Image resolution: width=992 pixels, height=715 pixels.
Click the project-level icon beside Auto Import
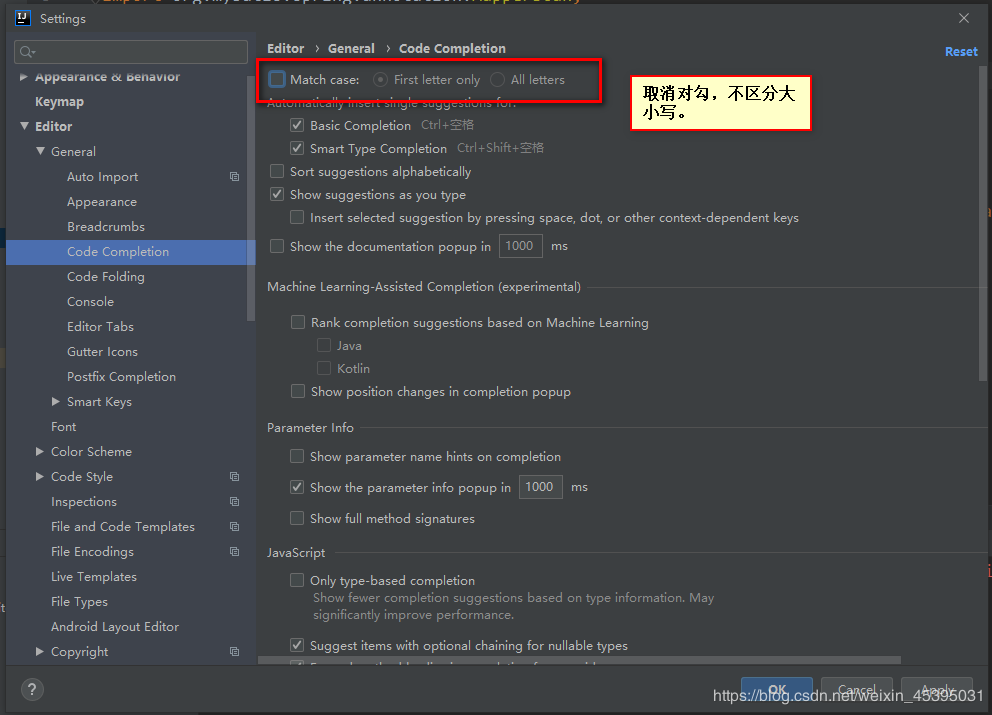point(235,177)
